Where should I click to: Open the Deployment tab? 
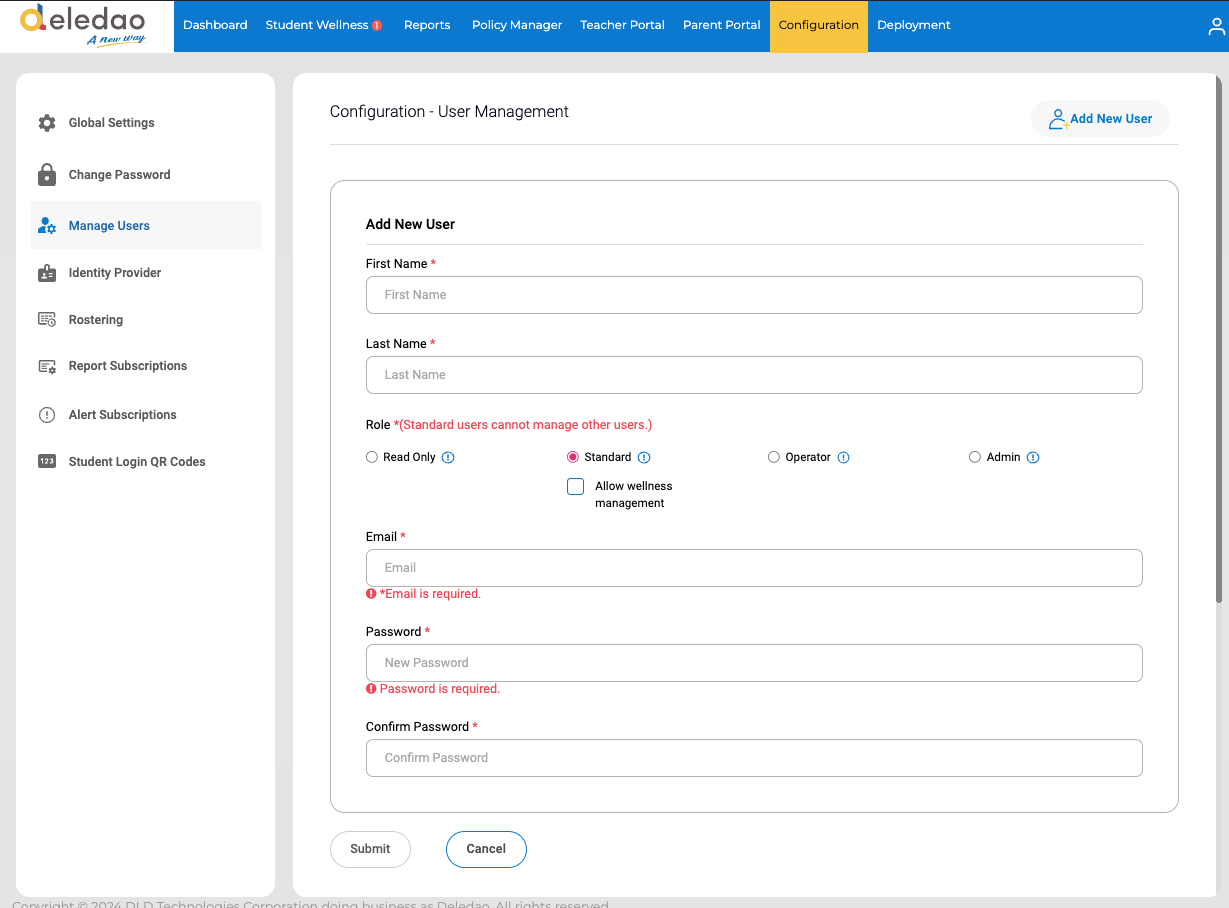pos(914,26)
